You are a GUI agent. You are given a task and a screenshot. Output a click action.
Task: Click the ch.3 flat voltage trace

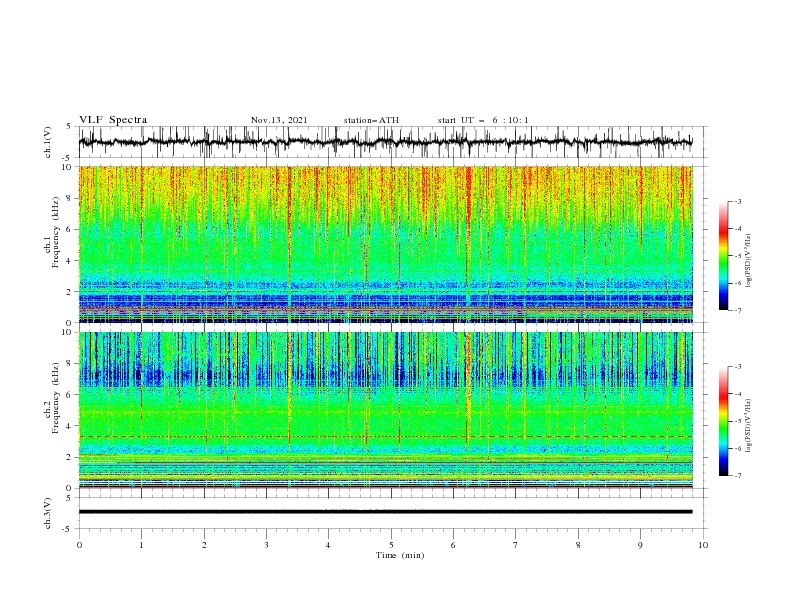tap(385, 512)
